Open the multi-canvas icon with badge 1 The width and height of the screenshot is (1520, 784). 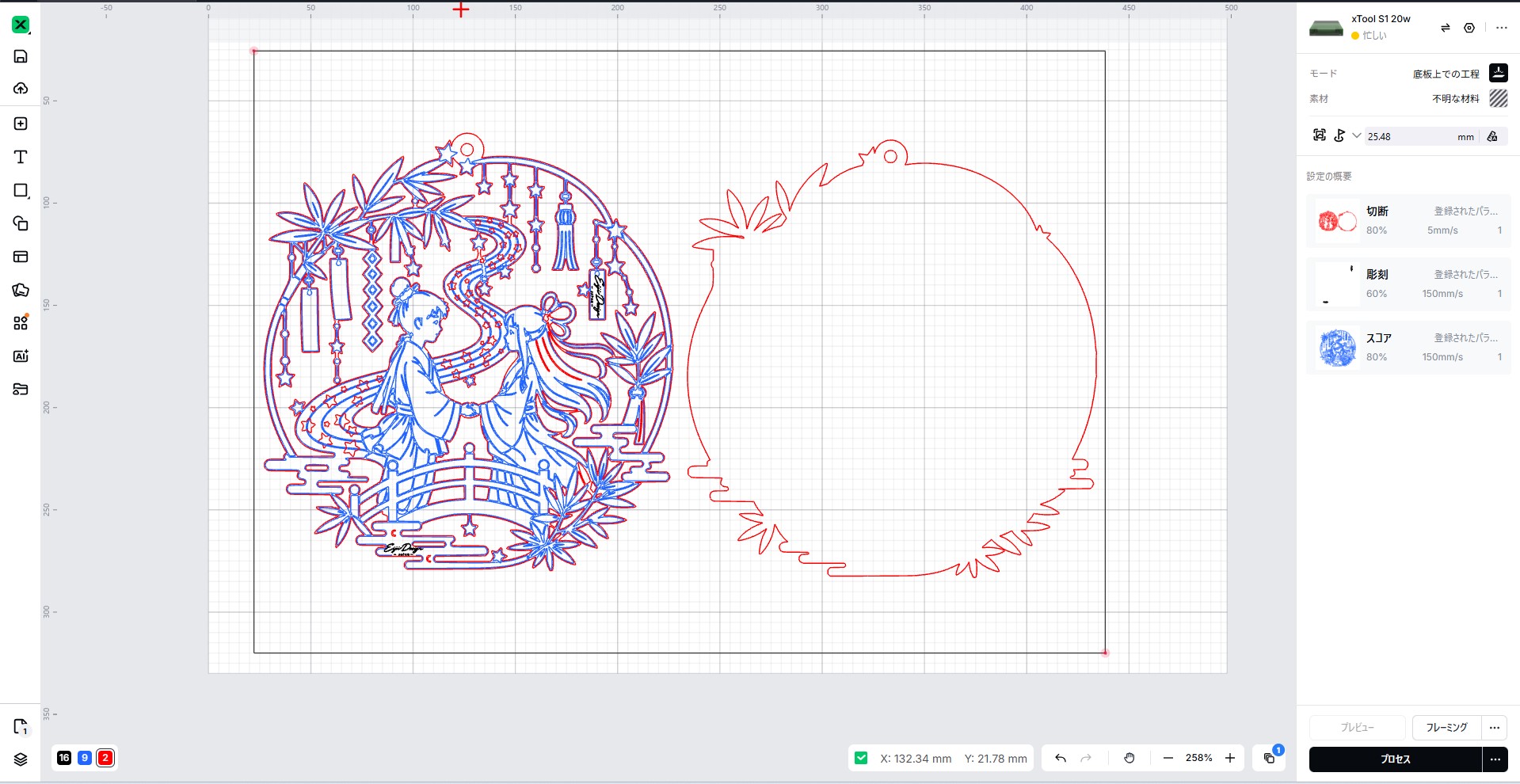coord(1270,758)
